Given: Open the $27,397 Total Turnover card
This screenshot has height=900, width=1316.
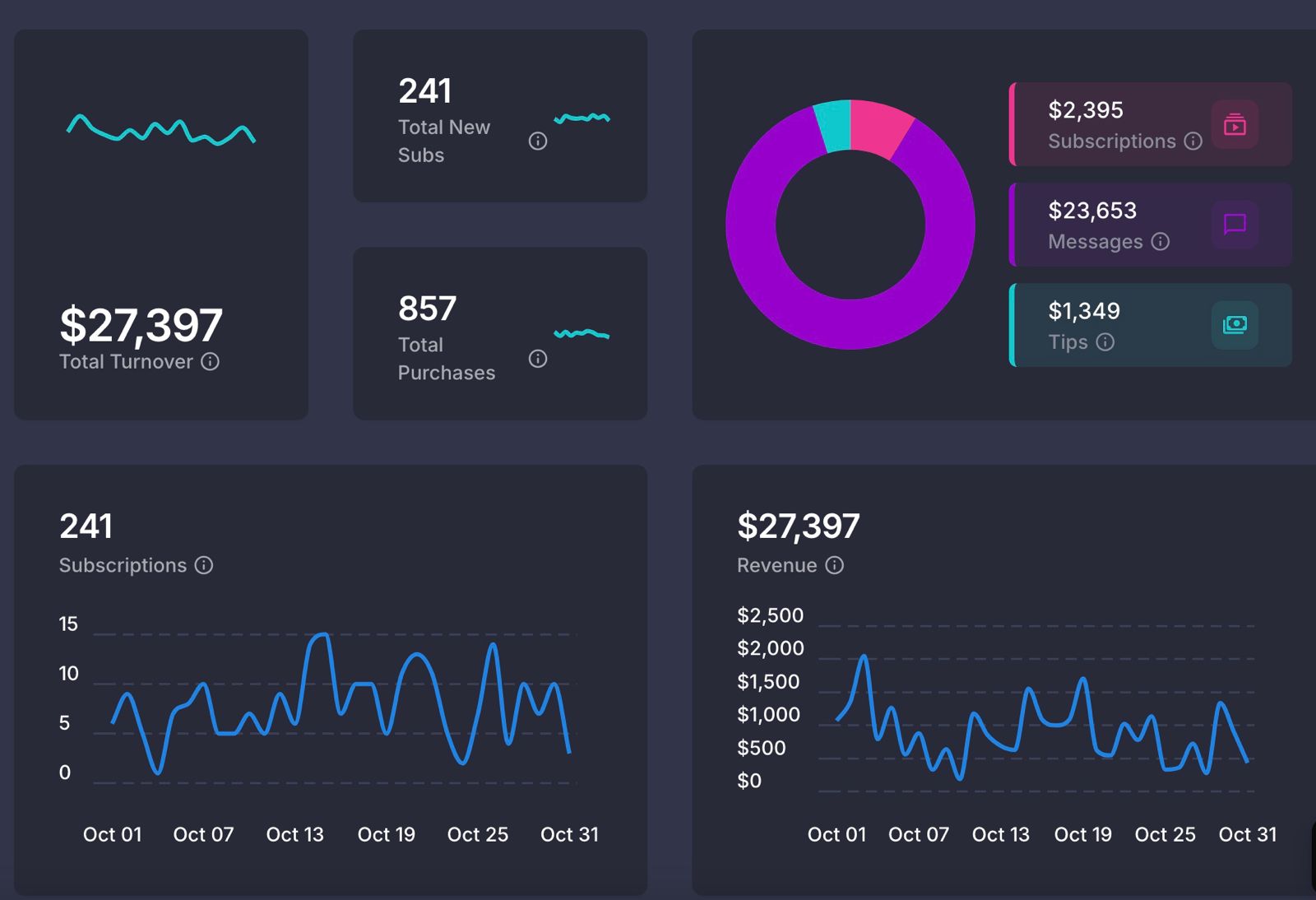Looking at the screenshot, I should point(161,224).
